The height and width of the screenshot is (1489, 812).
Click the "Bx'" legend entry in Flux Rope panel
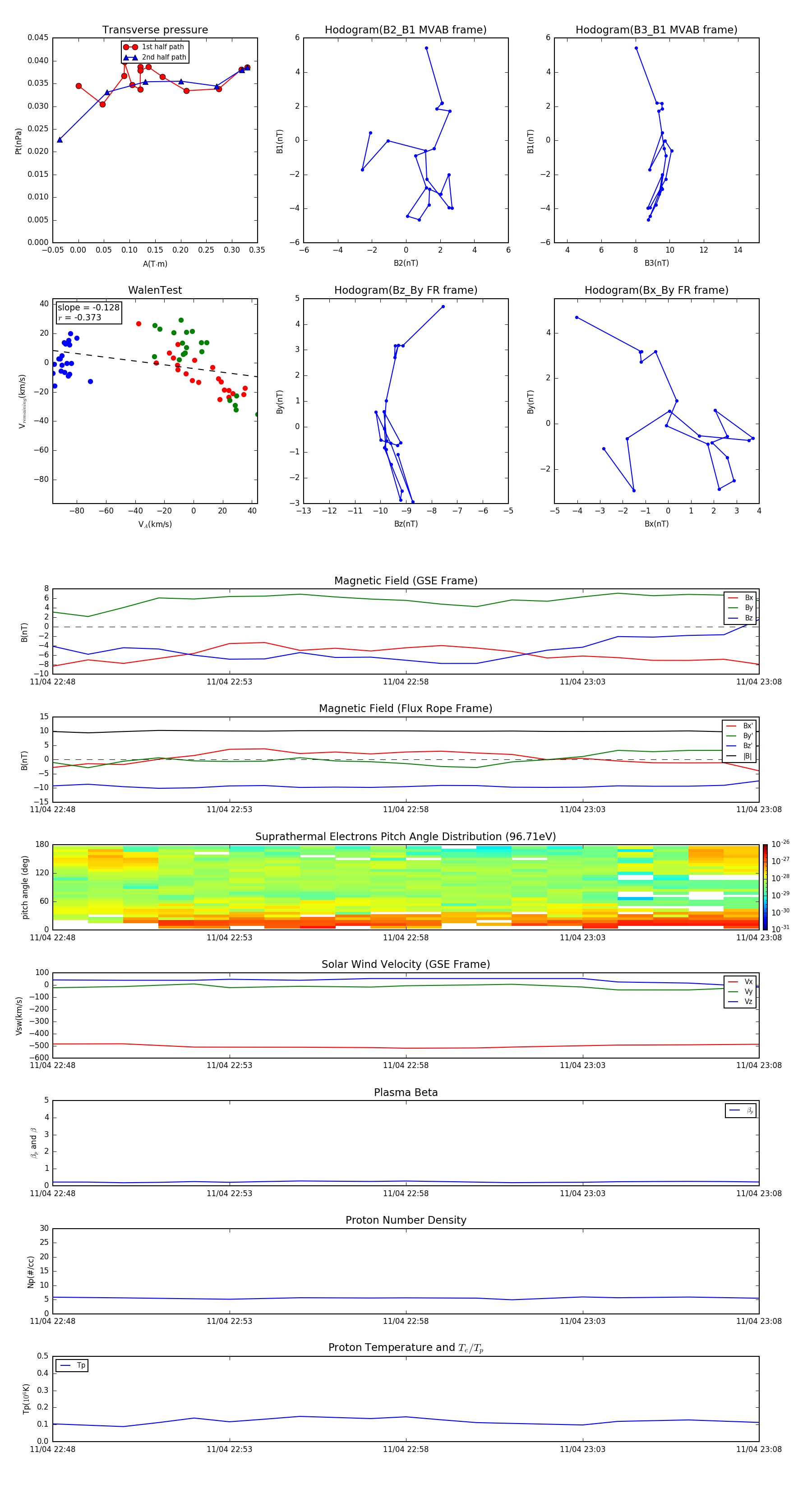point(739,726)
